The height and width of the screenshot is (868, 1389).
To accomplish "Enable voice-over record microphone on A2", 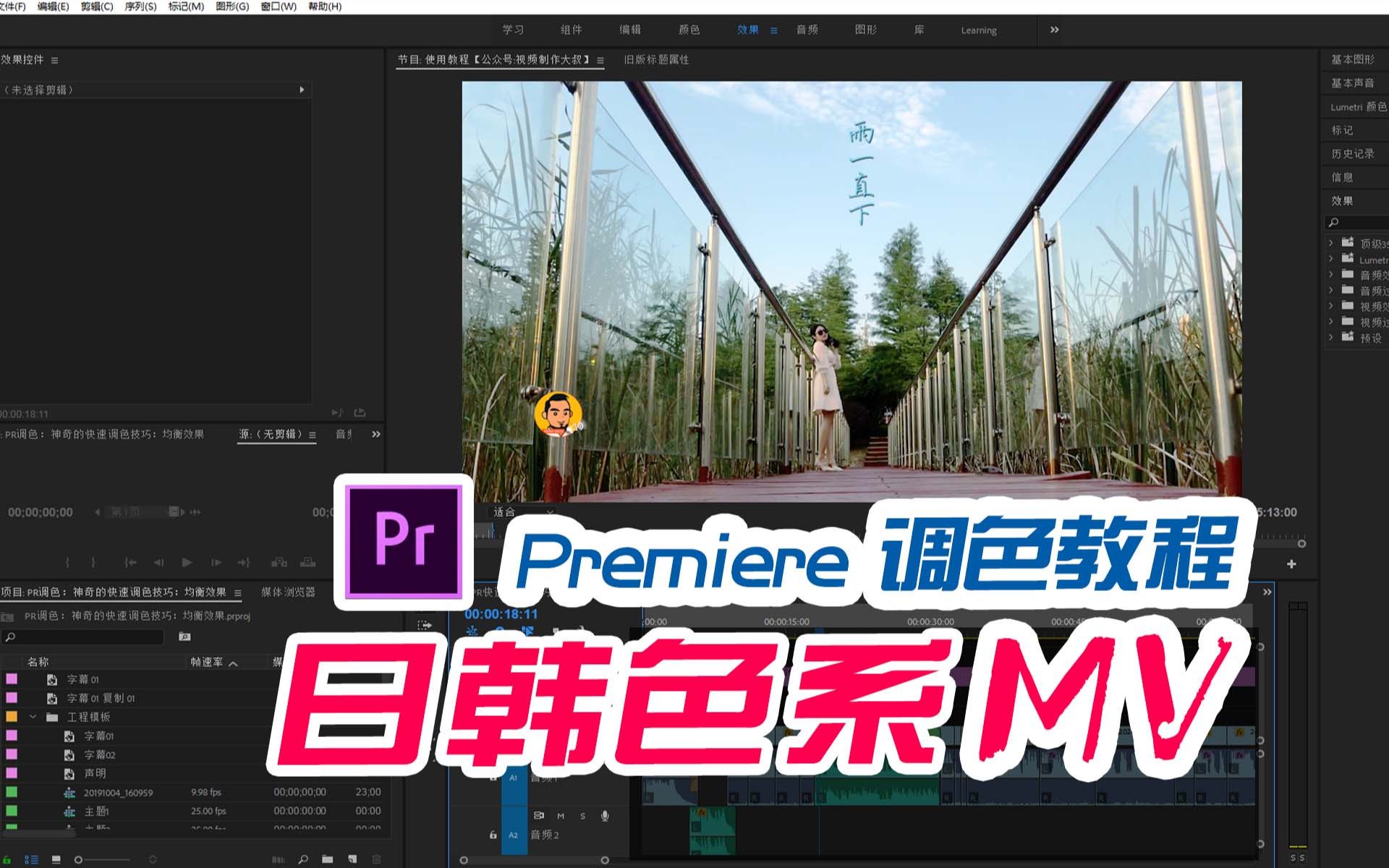I will [x=605, y=816].
